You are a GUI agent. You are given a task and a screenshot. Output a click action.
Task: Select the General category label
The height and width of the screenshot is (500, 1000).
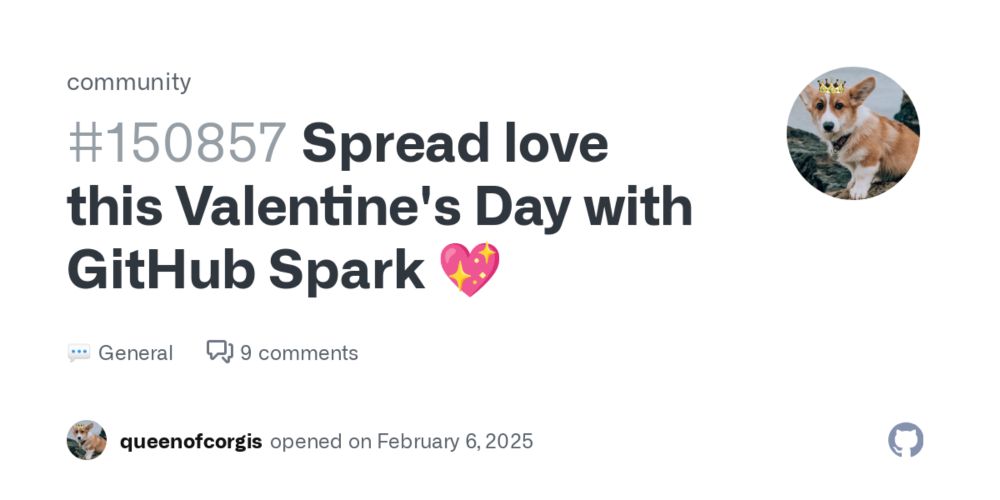[135, 353]
